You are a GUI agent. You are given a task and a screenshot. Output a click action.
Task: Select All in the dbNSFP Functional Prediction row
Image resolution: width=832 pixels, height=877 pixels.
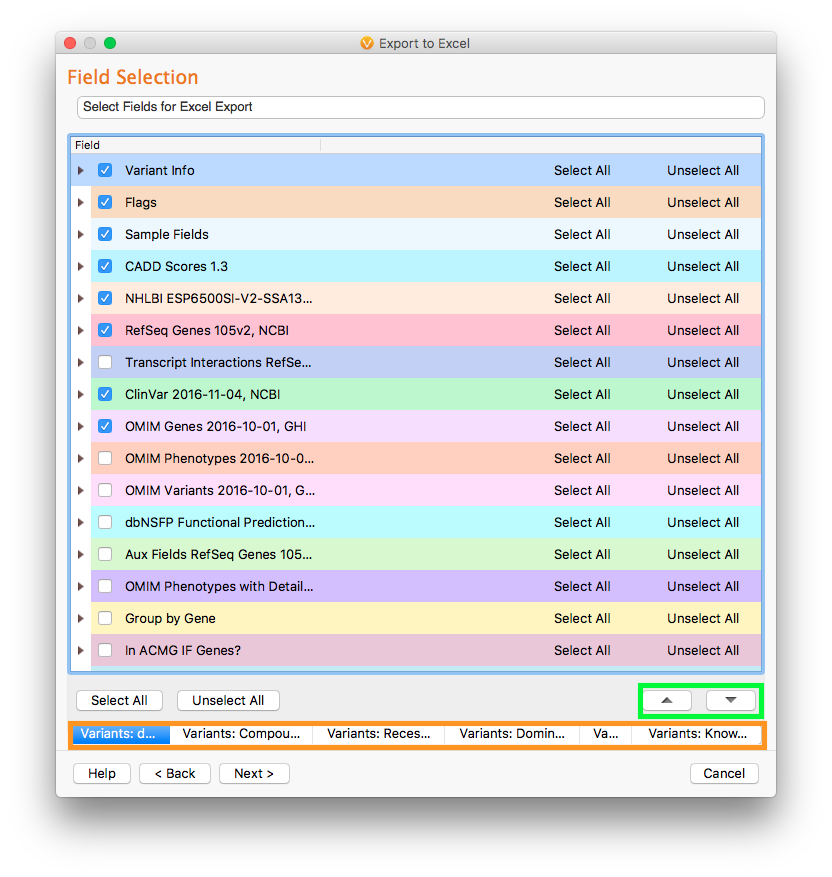(582, 522)
